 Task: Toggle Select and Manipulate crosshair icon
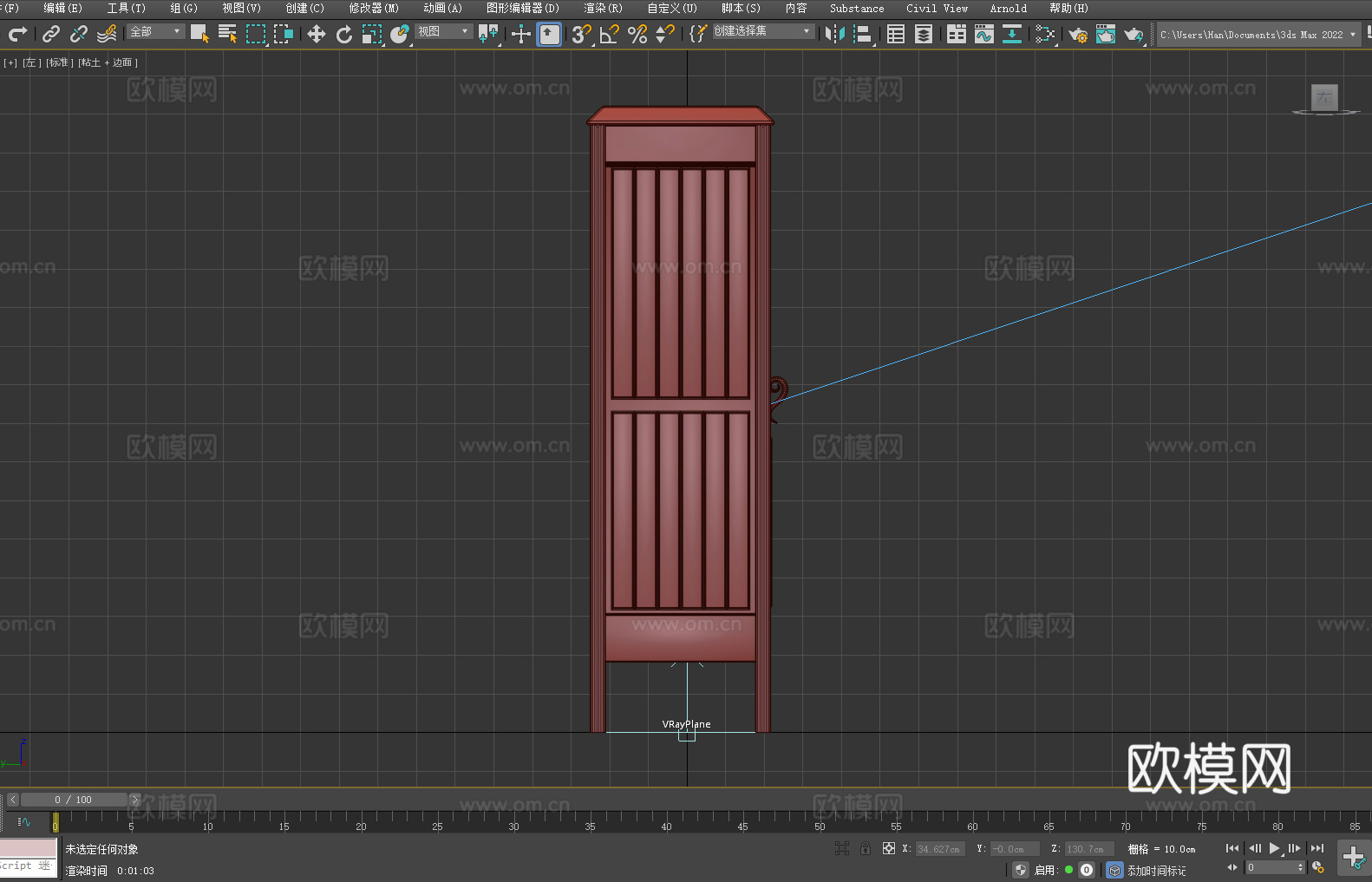(x=520, y=34)
